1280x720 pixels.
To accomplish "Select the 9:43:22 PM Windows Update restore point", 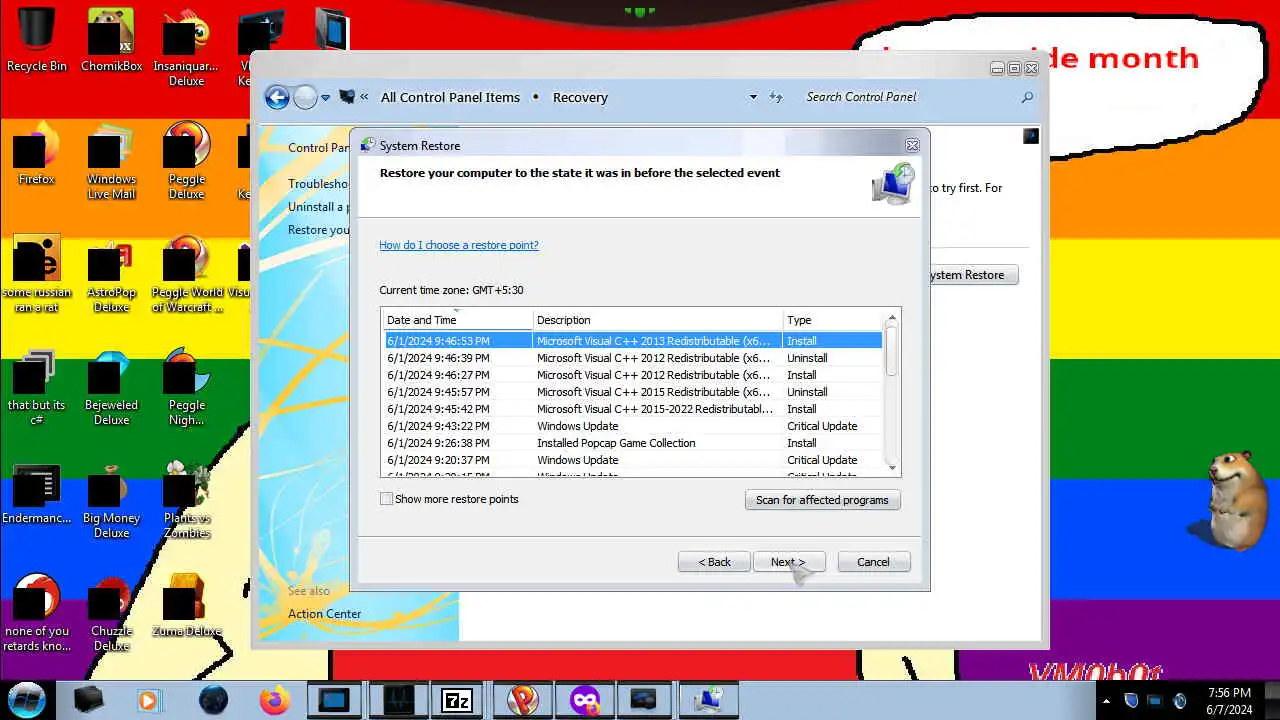I will tap(633, 426).
